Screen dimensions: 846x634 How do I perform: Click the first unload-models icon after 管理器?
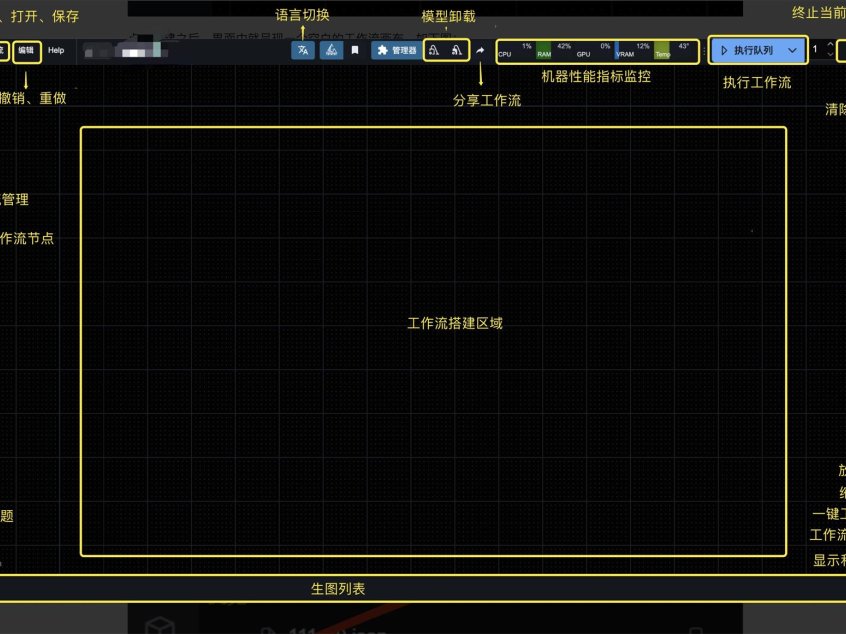click(434, 51)
